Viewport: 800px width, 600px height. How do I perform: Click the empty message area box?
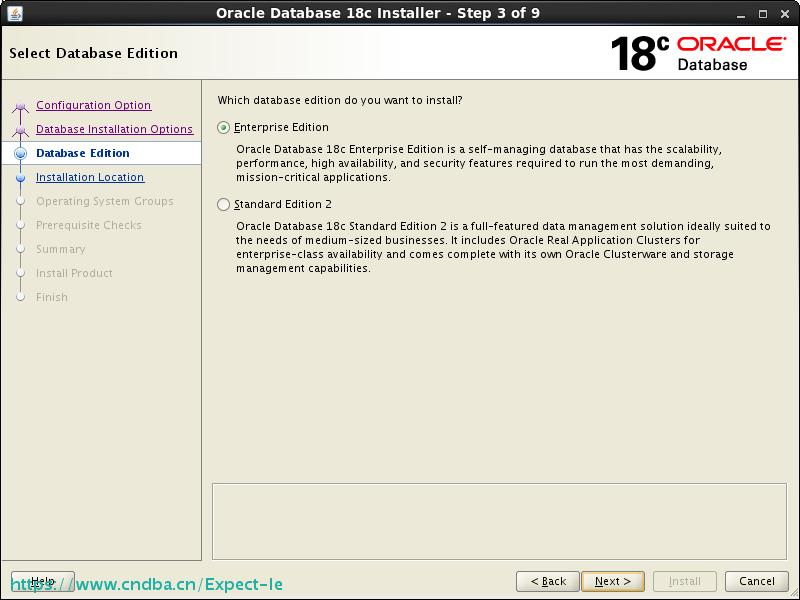coord(499,521)
